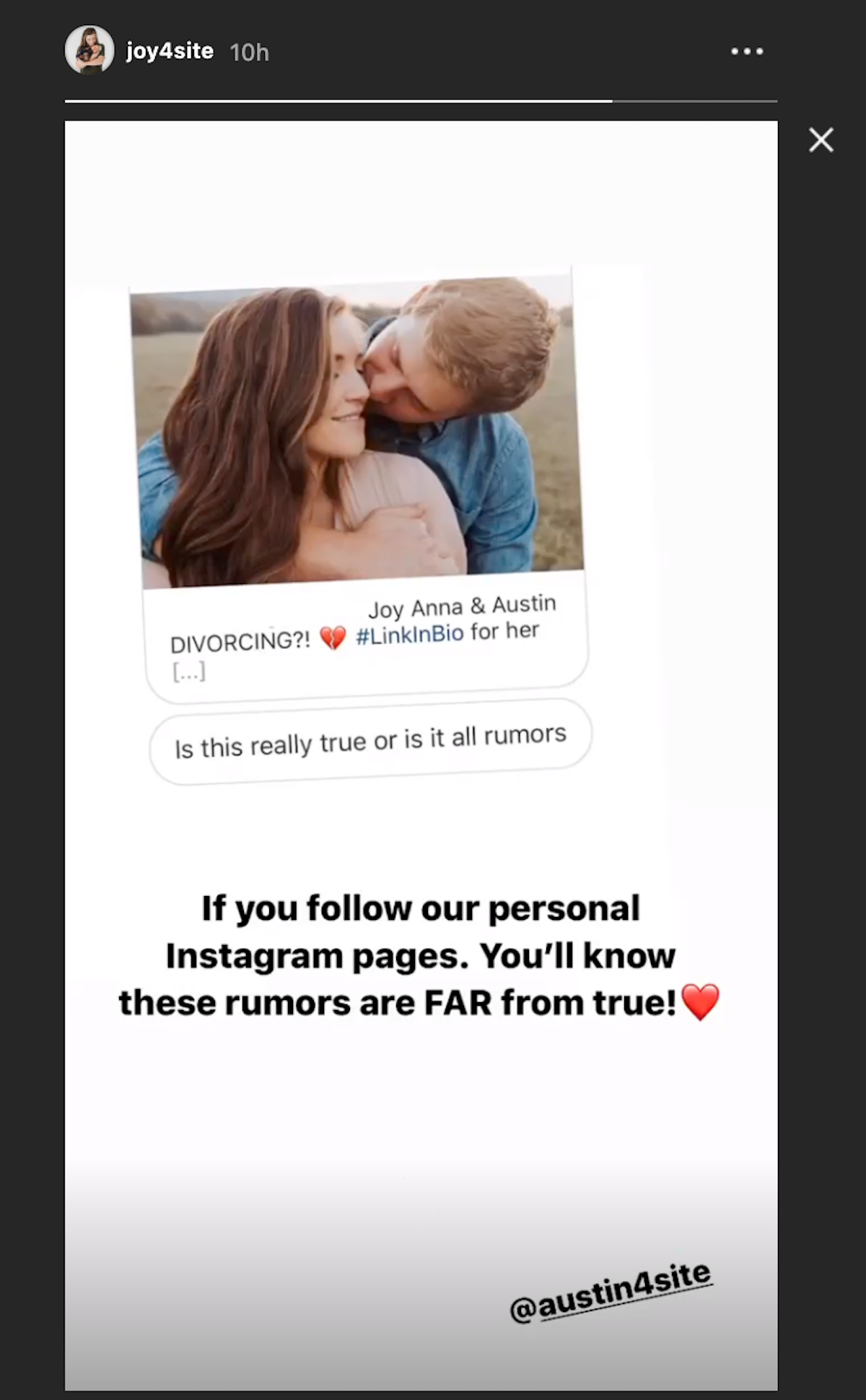
Task: Click the "DIVORCING?!" caption text
Action: pyautogui.click(x=240, y=641)
